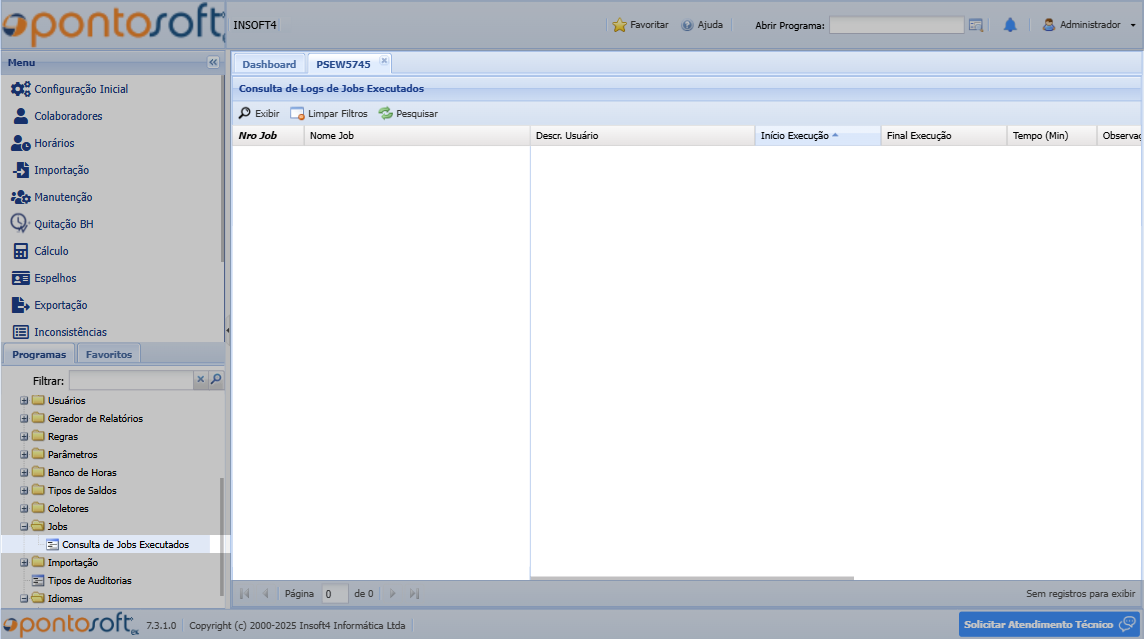The image size is (1144, 639).
Task: Click the Favoritar star icon
Action: click(619, 25)
